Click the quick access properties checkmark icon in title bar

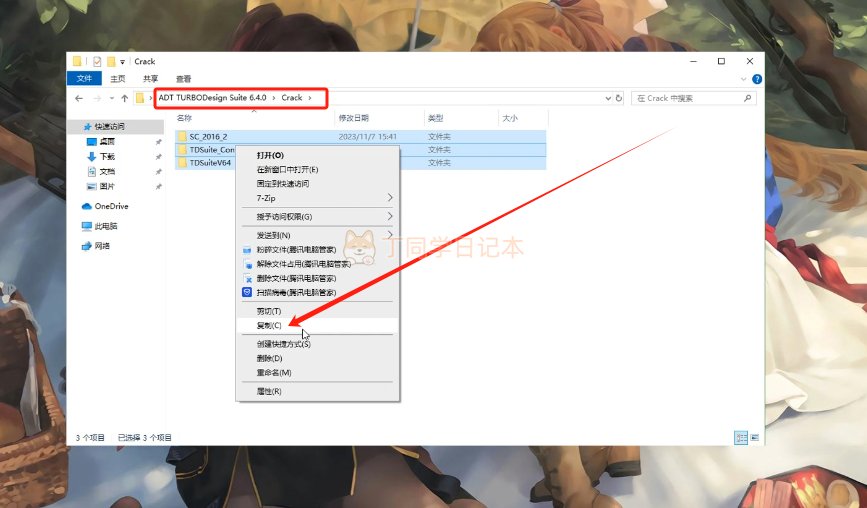[x=95, y=61]
